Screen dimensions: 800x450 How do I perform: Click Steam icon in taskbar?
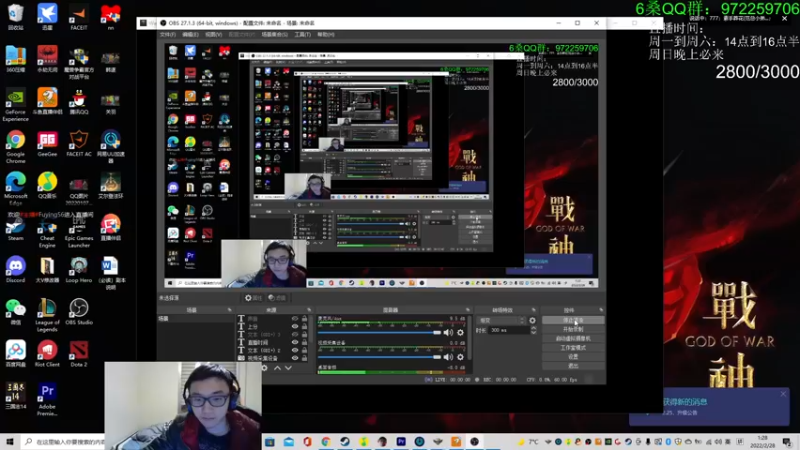tap(345, 442)
